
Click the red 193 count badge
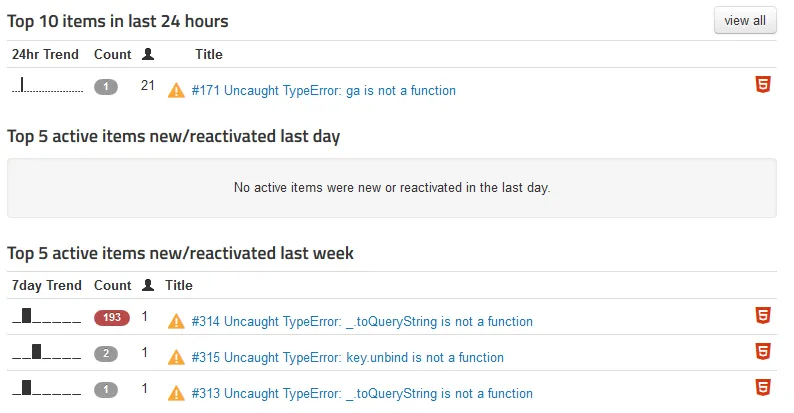[112, 318]
